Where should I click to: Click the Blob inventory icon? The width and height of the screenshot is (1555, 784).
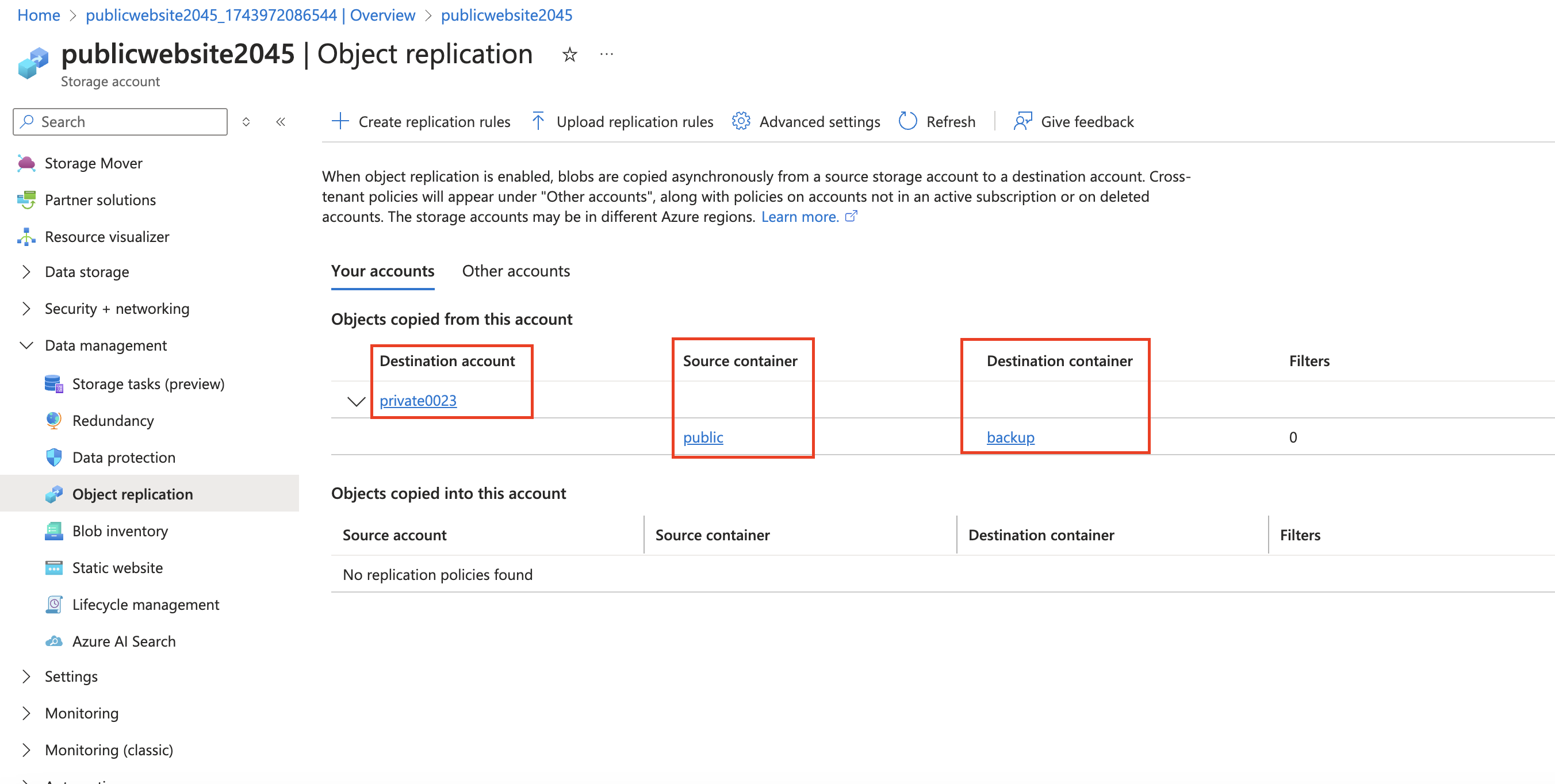(x=53, y=531)
